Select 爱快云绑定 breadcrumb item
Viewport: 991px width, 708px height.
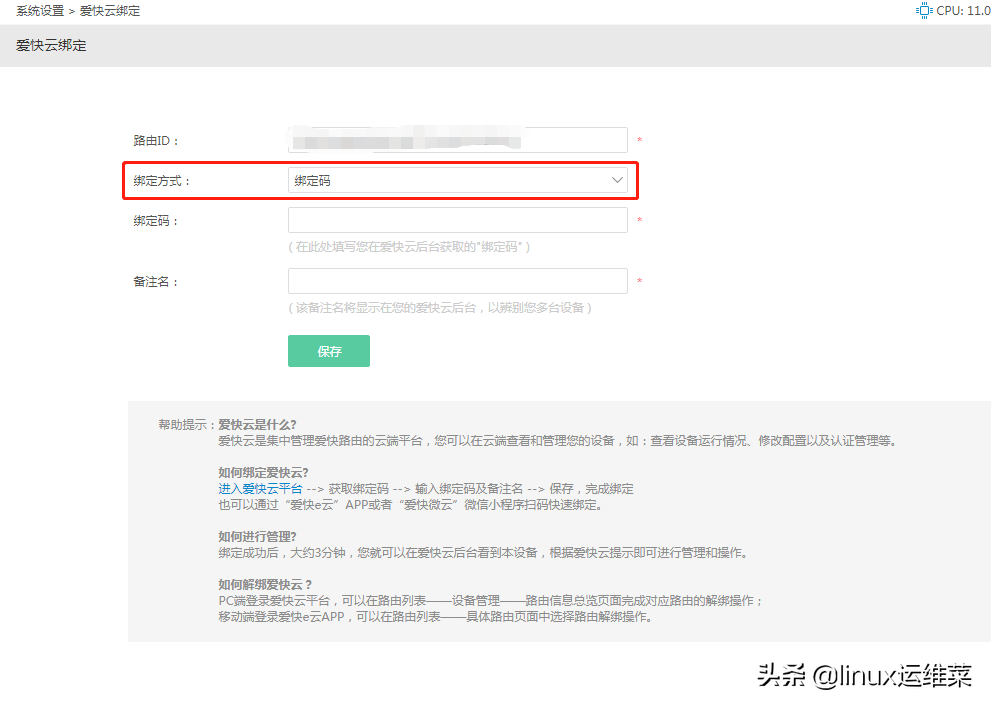point(110,11)
